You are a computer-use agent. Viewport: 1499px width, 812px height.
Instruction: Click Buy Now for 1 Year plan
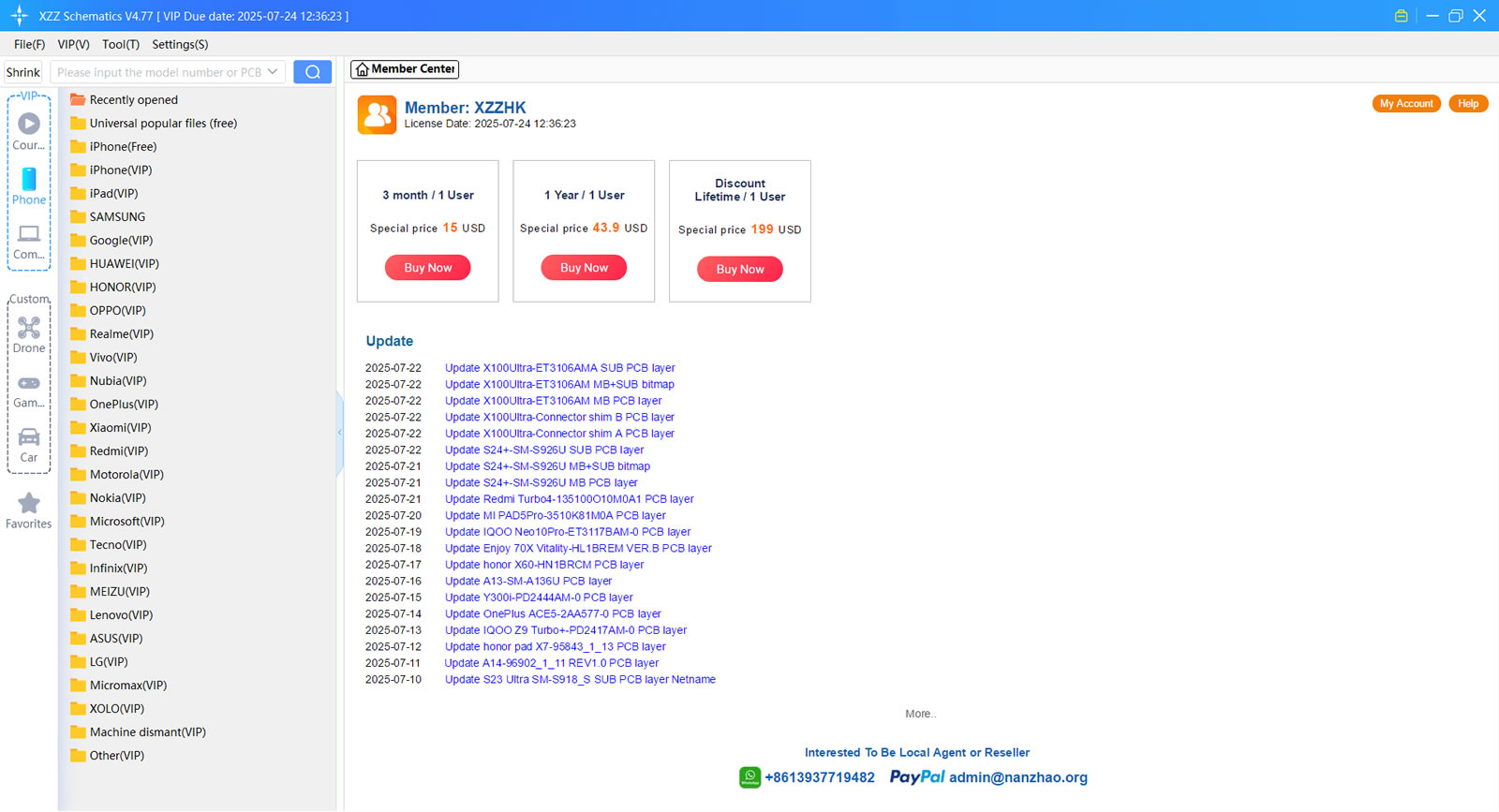585,268
